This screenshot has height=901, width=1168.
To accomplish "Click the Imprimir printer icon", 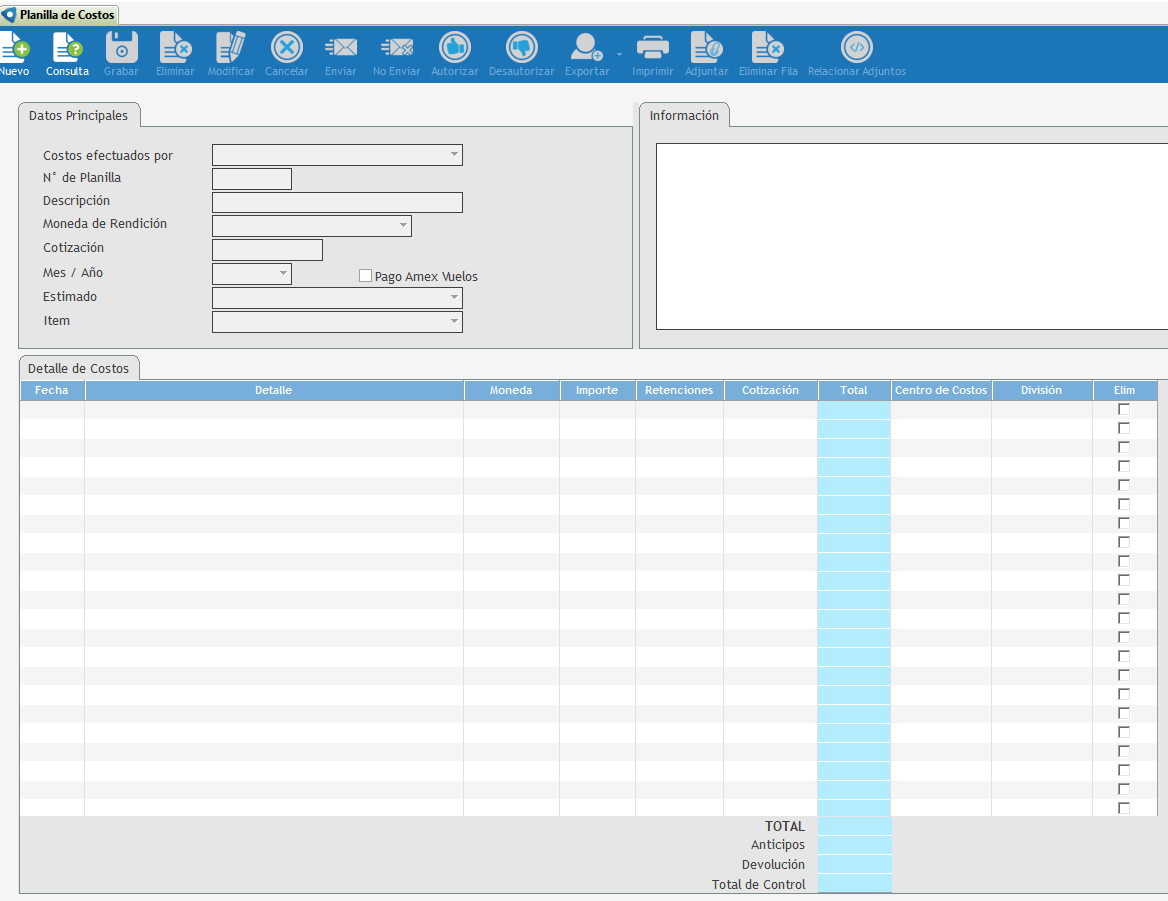I will [x=652, y=48].
